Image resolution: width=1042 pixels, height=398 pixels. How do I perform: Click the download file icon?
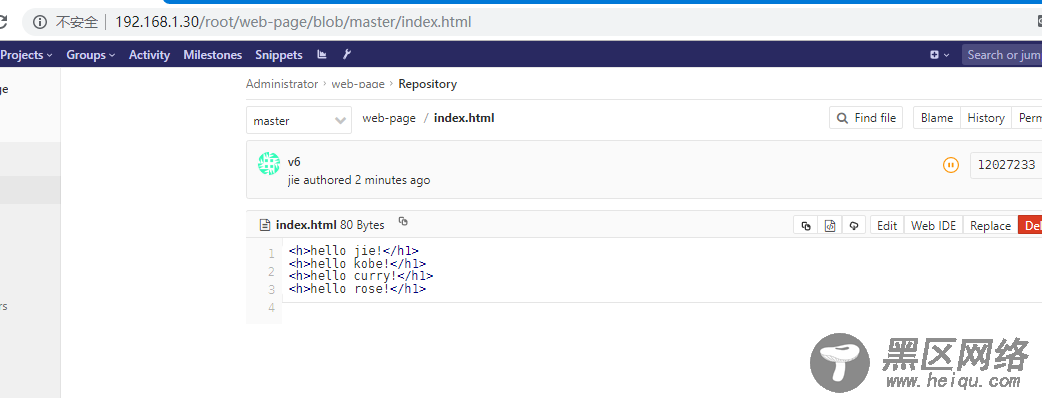pyautogui.click(x=854, y=225)
